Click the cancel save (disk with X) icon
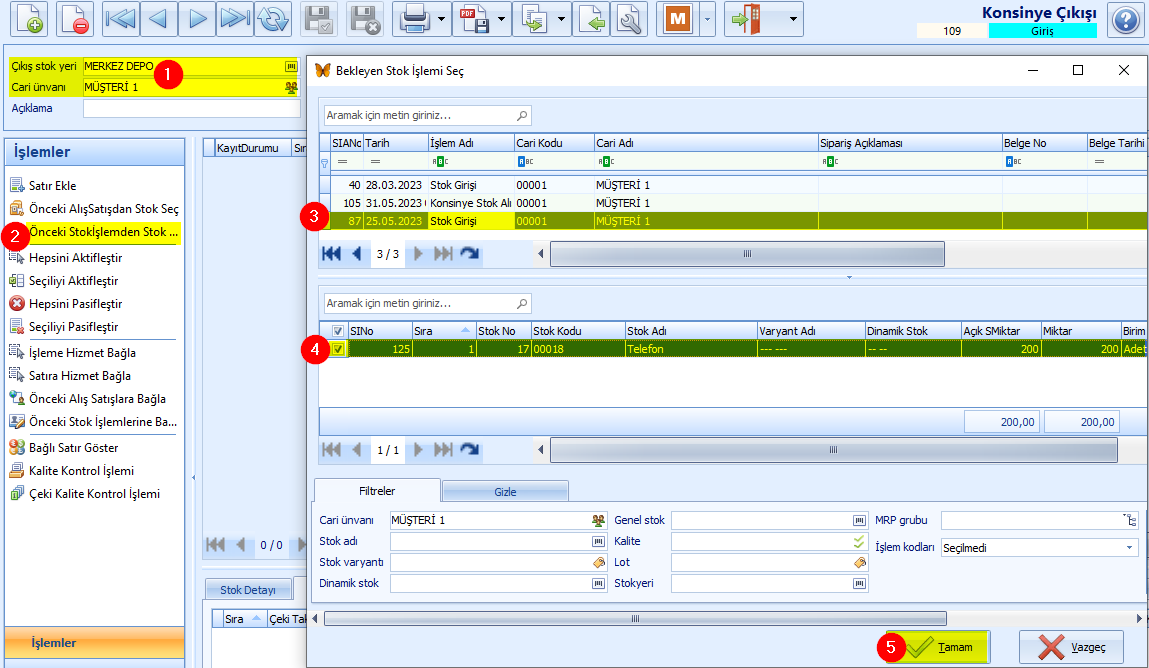The width and height of the screenshot is (1149, 668). (365, 19)
